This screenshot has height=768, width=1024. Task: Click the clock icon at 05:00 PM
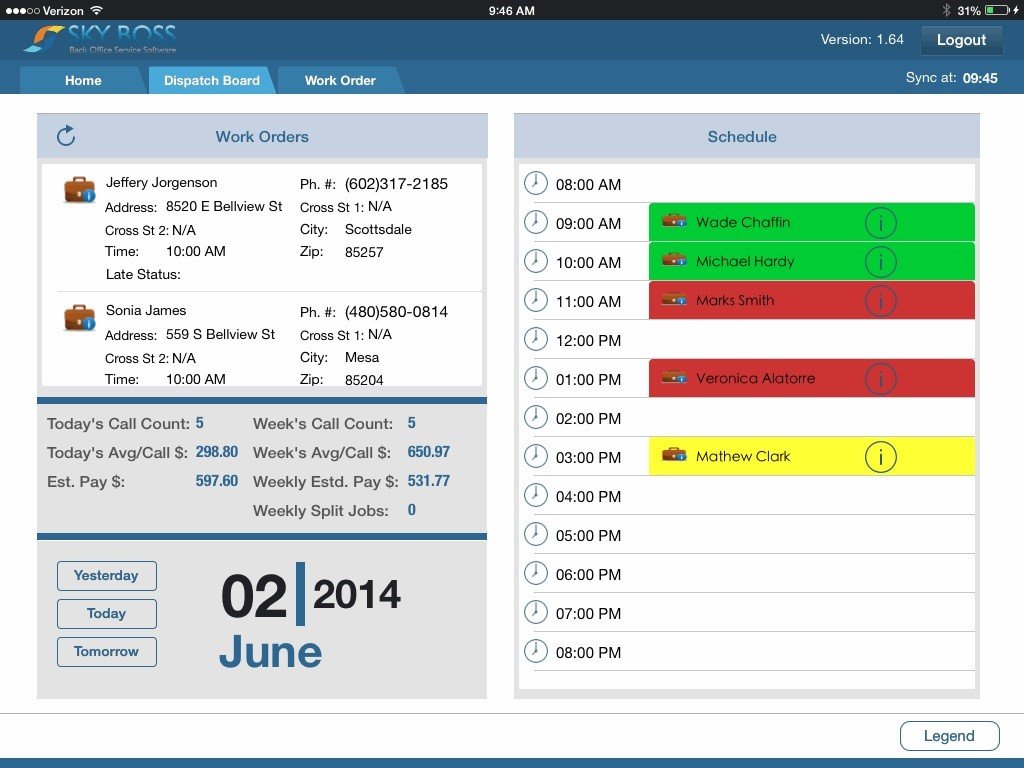coord(536,534)
